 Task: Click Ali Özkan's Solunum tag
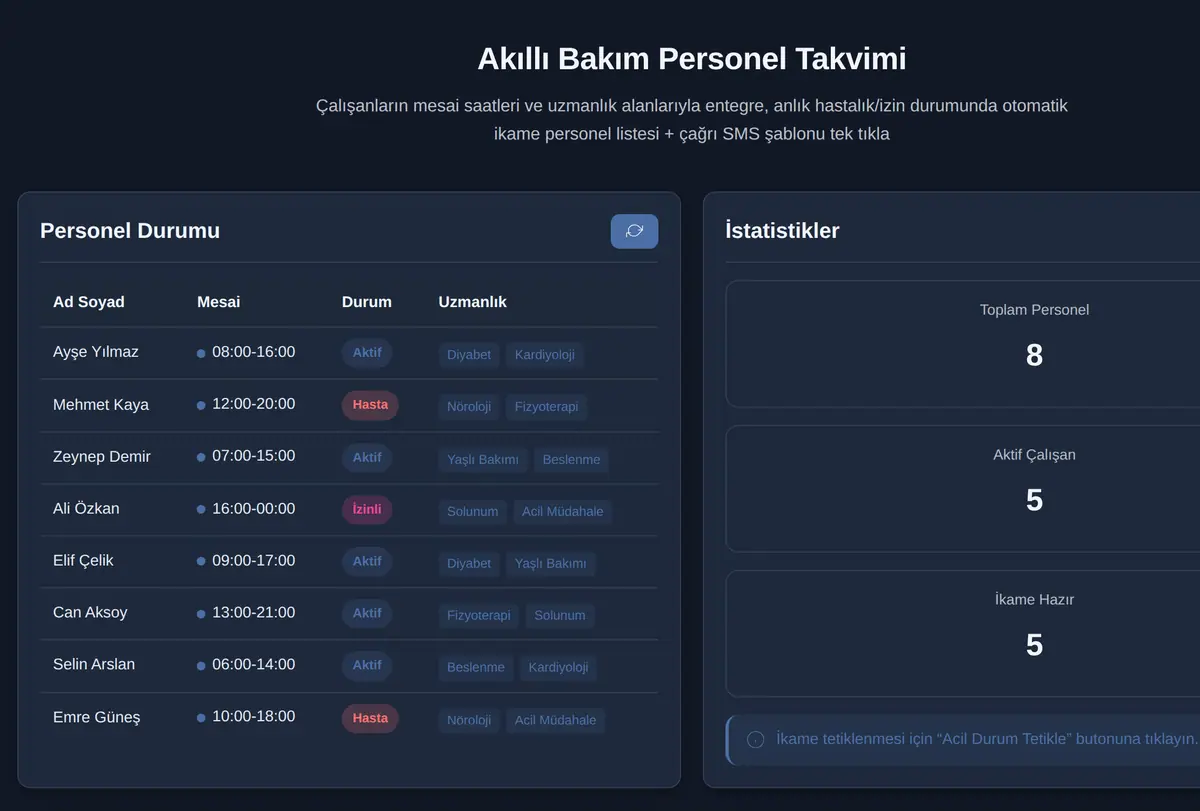(473, 512)
